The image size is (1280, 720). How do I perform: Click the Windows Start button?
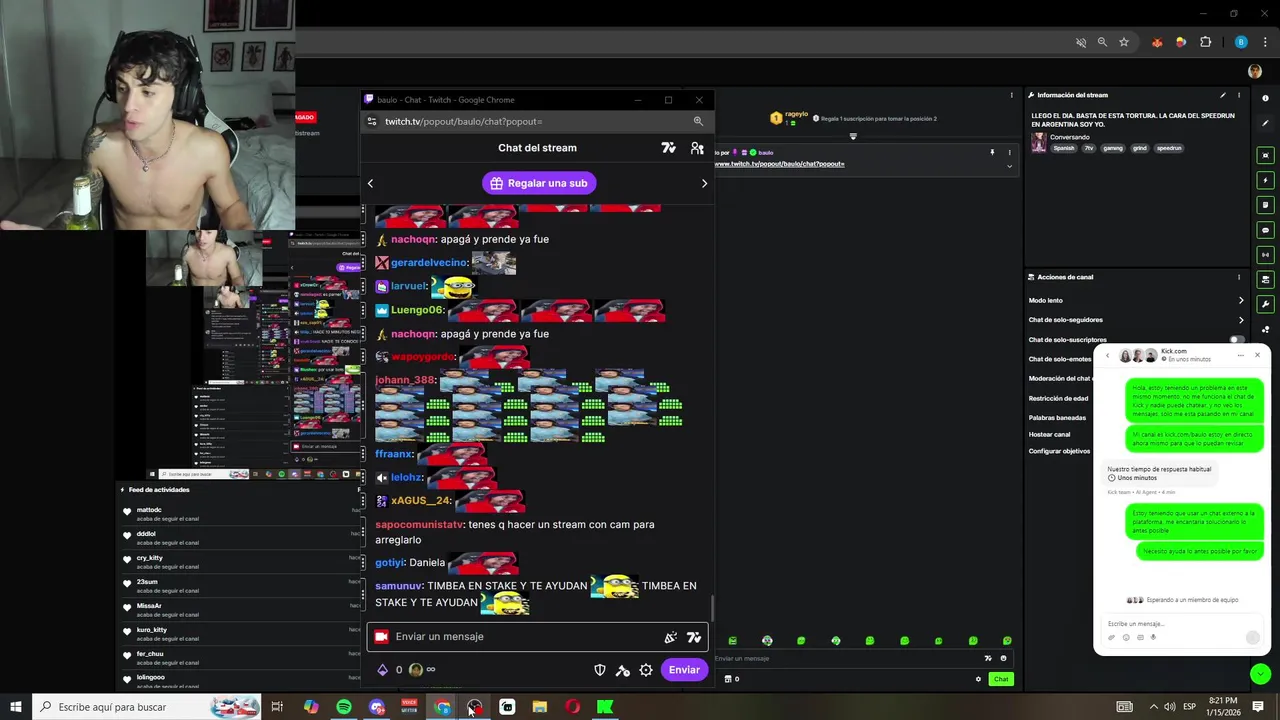coord(16,707)
